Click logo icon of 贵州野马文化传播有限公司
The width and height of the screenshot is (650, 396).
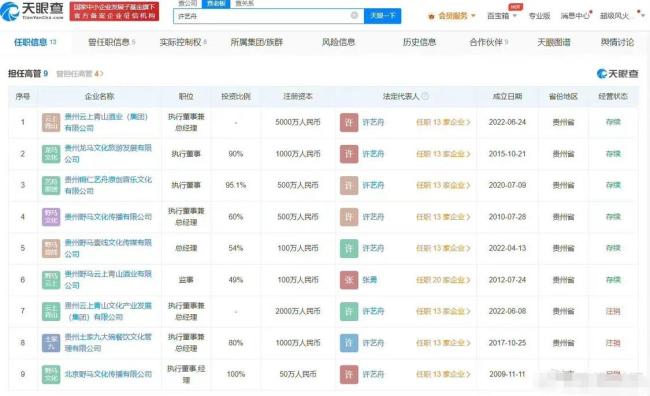[51, 217]
